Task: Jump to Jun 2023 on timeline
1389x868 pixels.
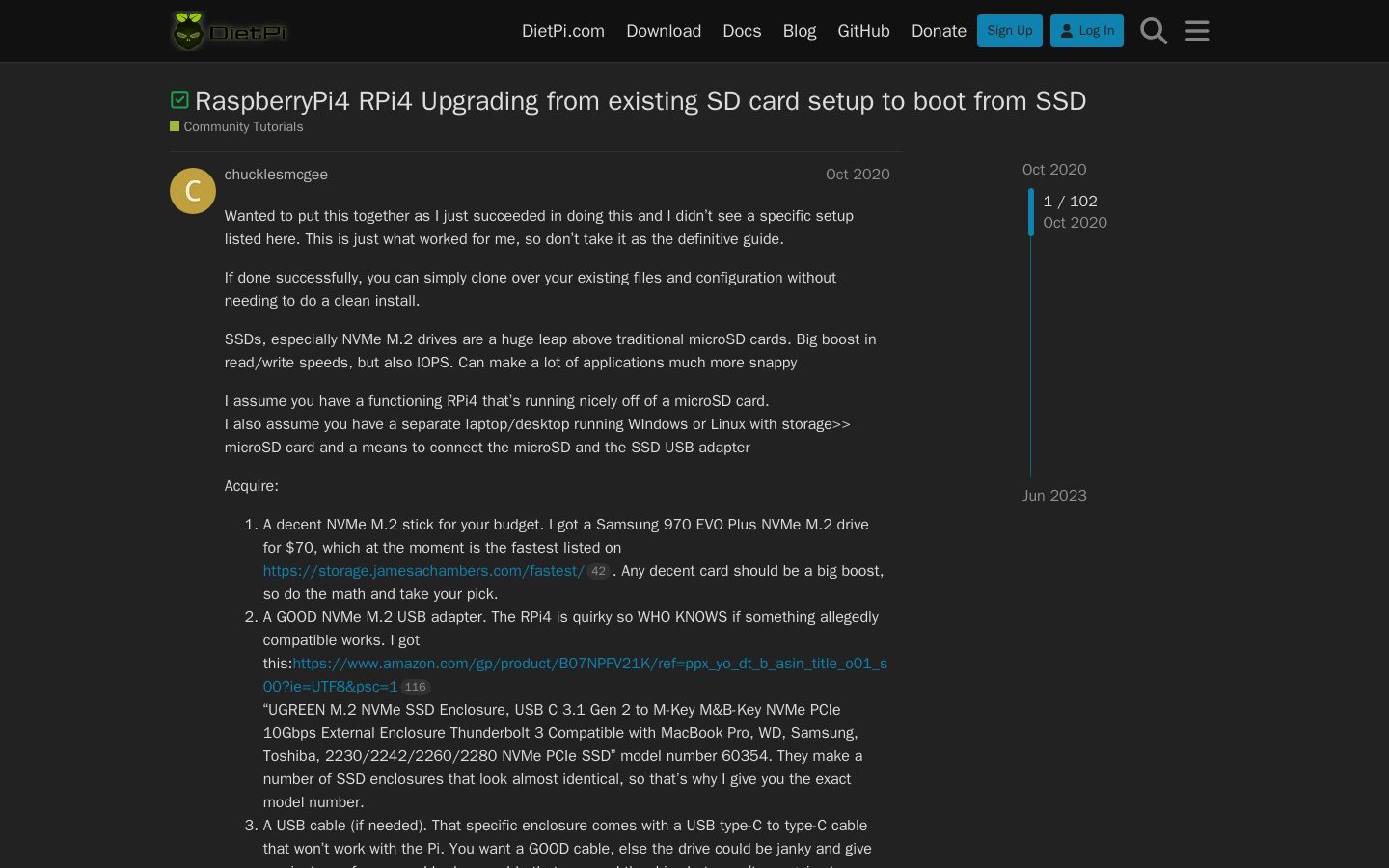Action: (x=1054, y=496)
